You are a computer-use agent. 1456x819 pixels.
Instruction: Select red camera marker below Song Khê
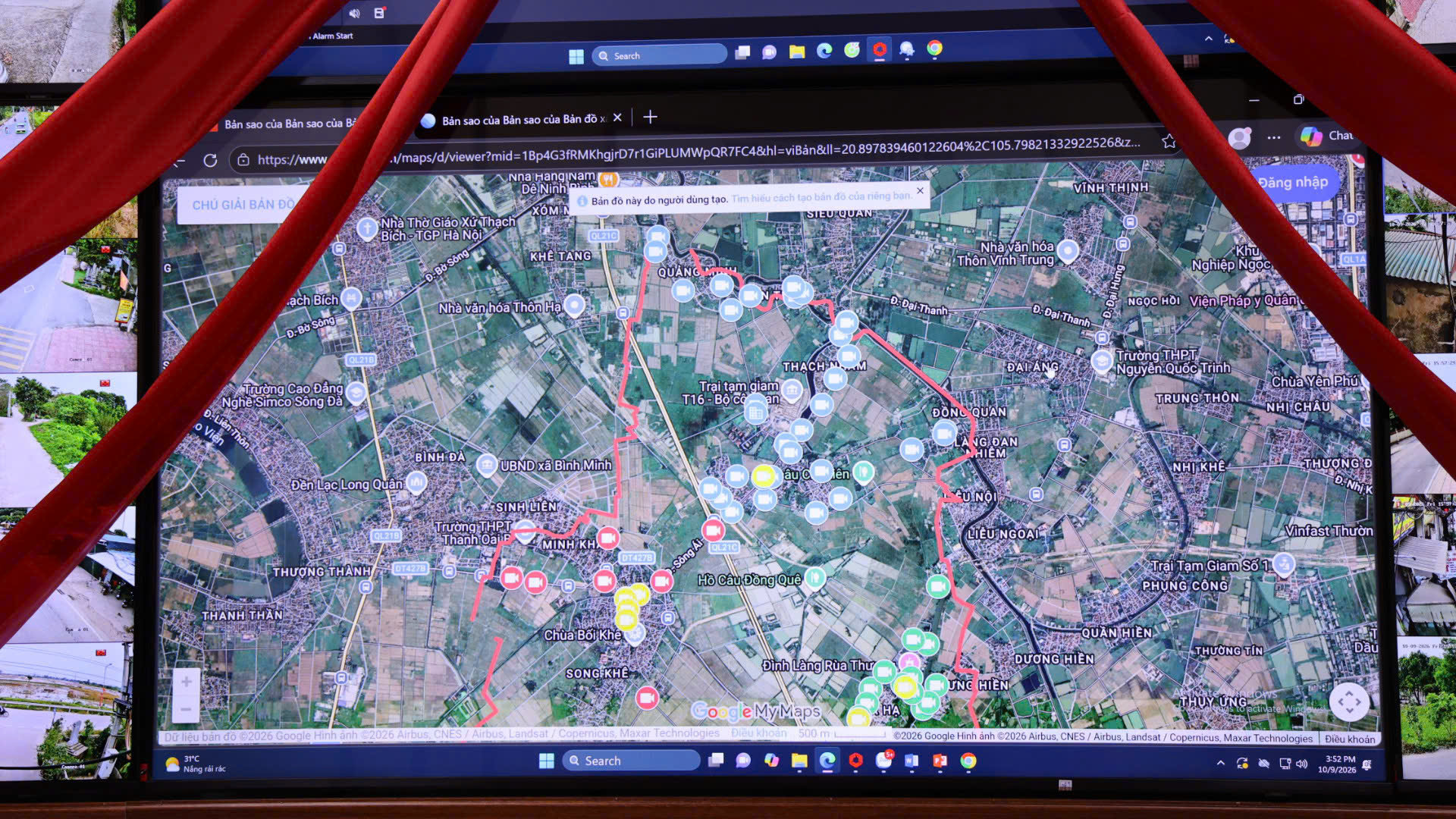tap(647, 698)
